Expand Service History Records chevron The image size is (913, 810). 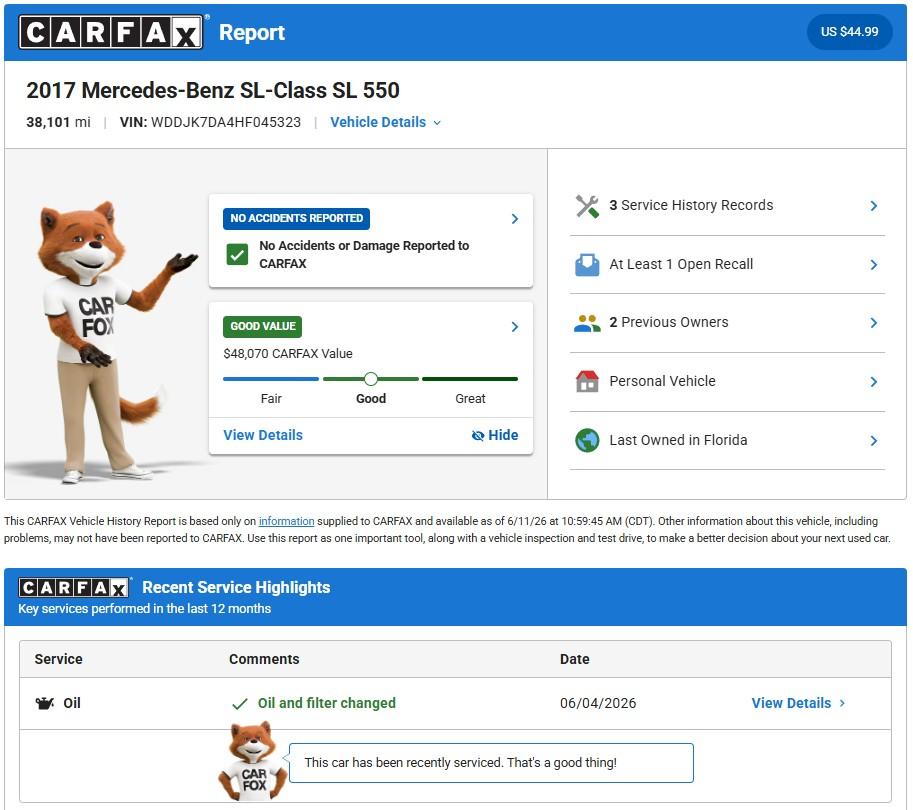pyautogui.click(x=873, y=206)
